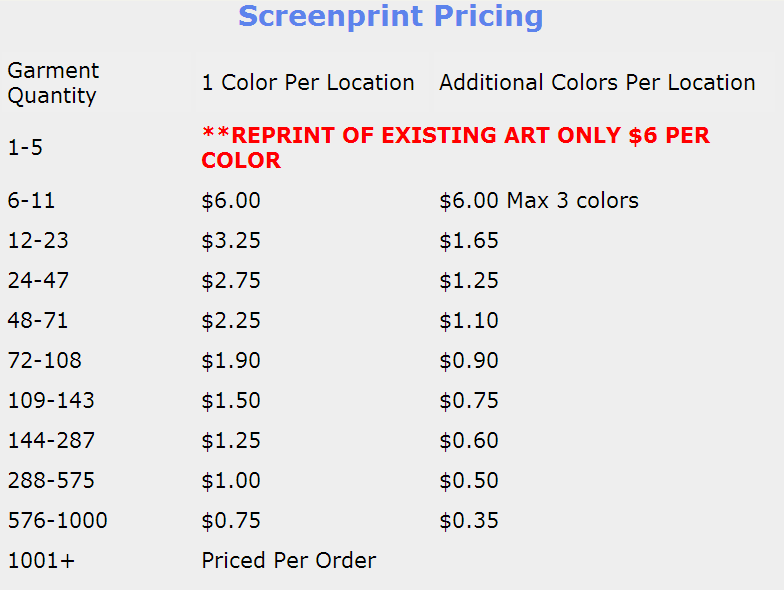Select the 288-575 quantity row label
Image resolution: width=784 pixels, height=590 pixels.
pos(51,481)
